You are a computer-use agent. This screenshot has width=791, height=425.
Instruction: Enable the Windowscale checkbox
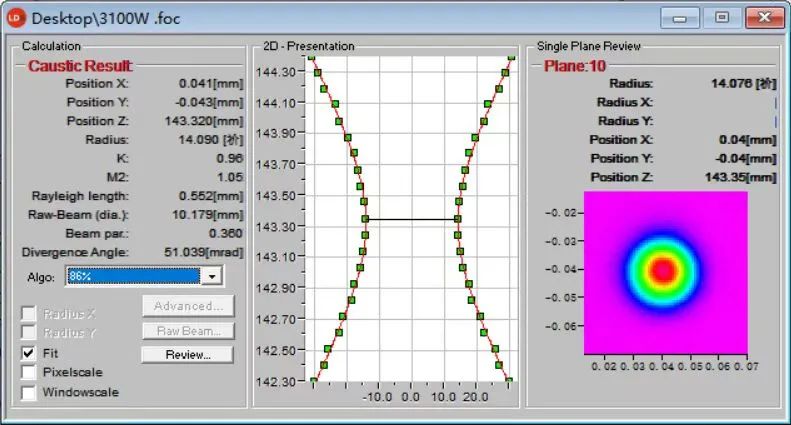[x=29, y=392]
